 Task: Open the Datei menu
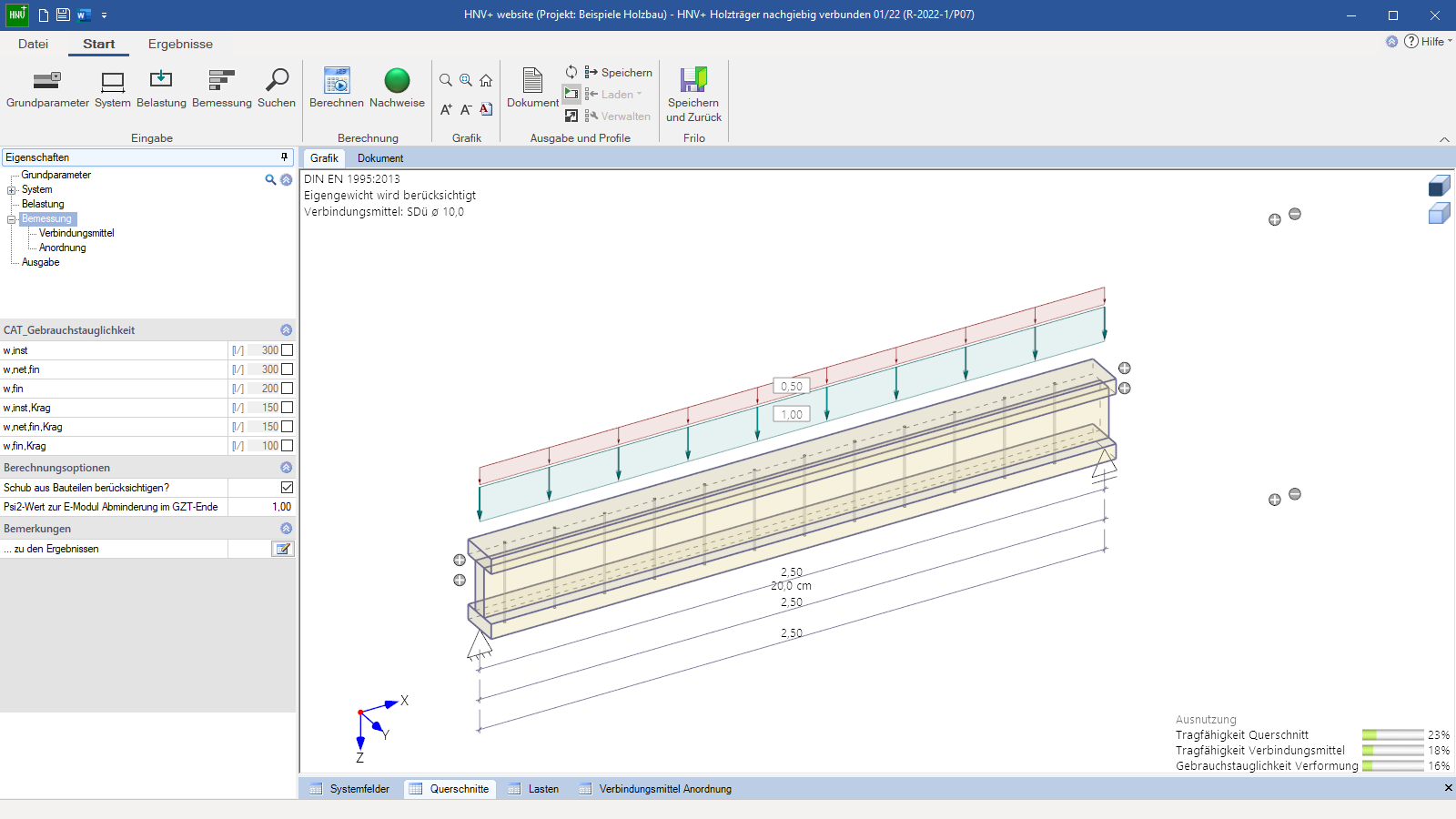(33, 44)
